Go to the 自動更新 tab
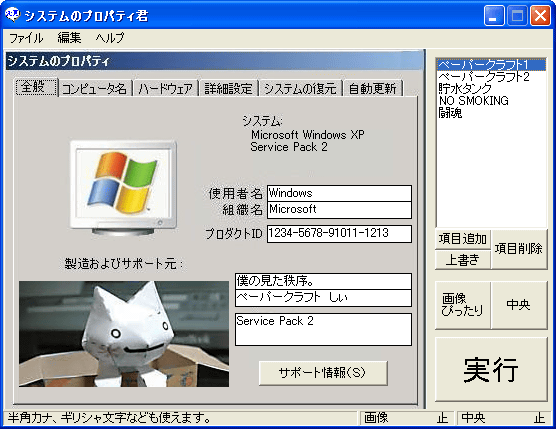Image resolution: width=556 pixels, height=429 pixels. [x=372, y=88]
